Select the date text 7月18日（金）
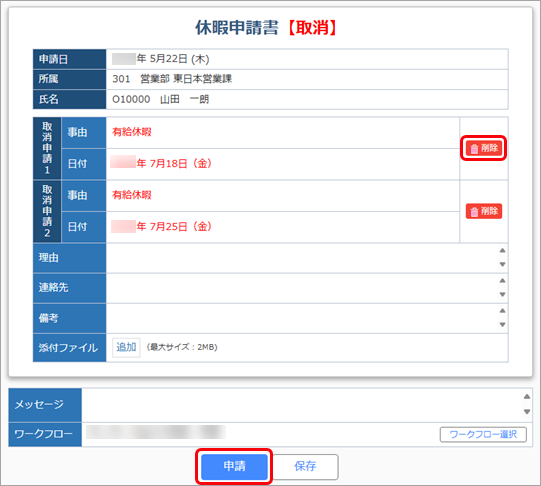This screenshot has width=541, height=486. pos(181,163)
